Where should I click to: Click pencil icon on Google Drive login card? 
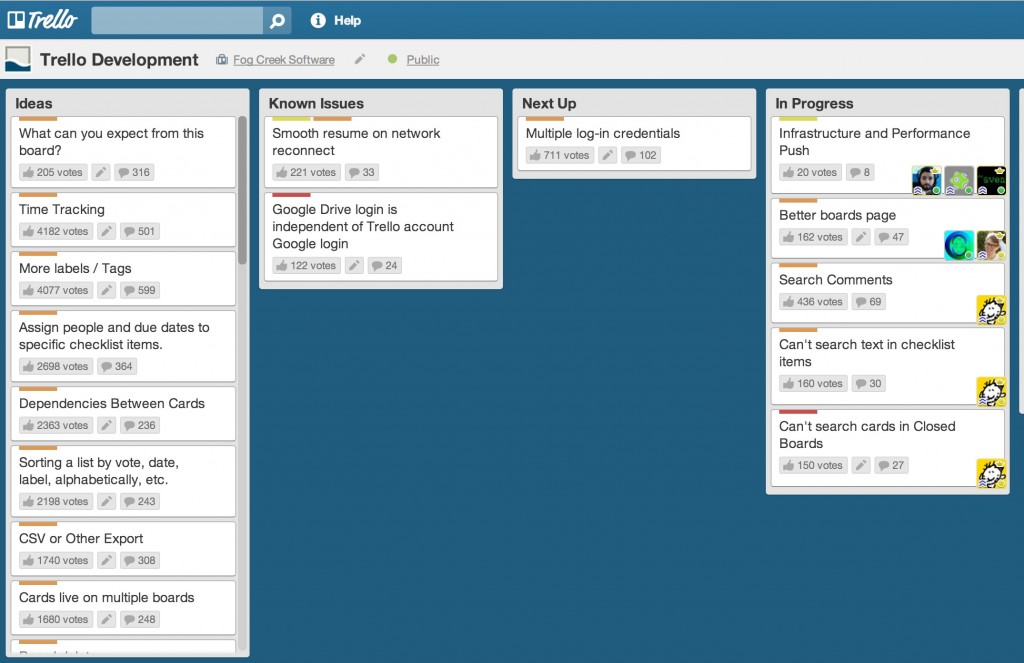[355, 266]
